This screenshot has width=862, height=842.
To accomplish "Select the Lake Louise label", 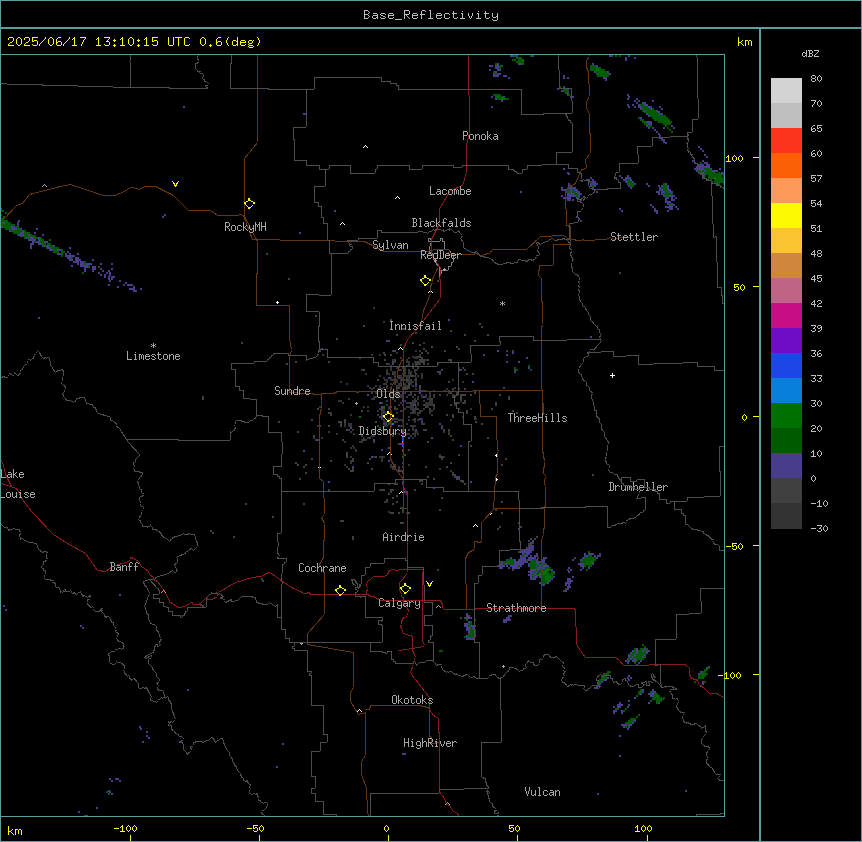I will (x=18, y=484).
